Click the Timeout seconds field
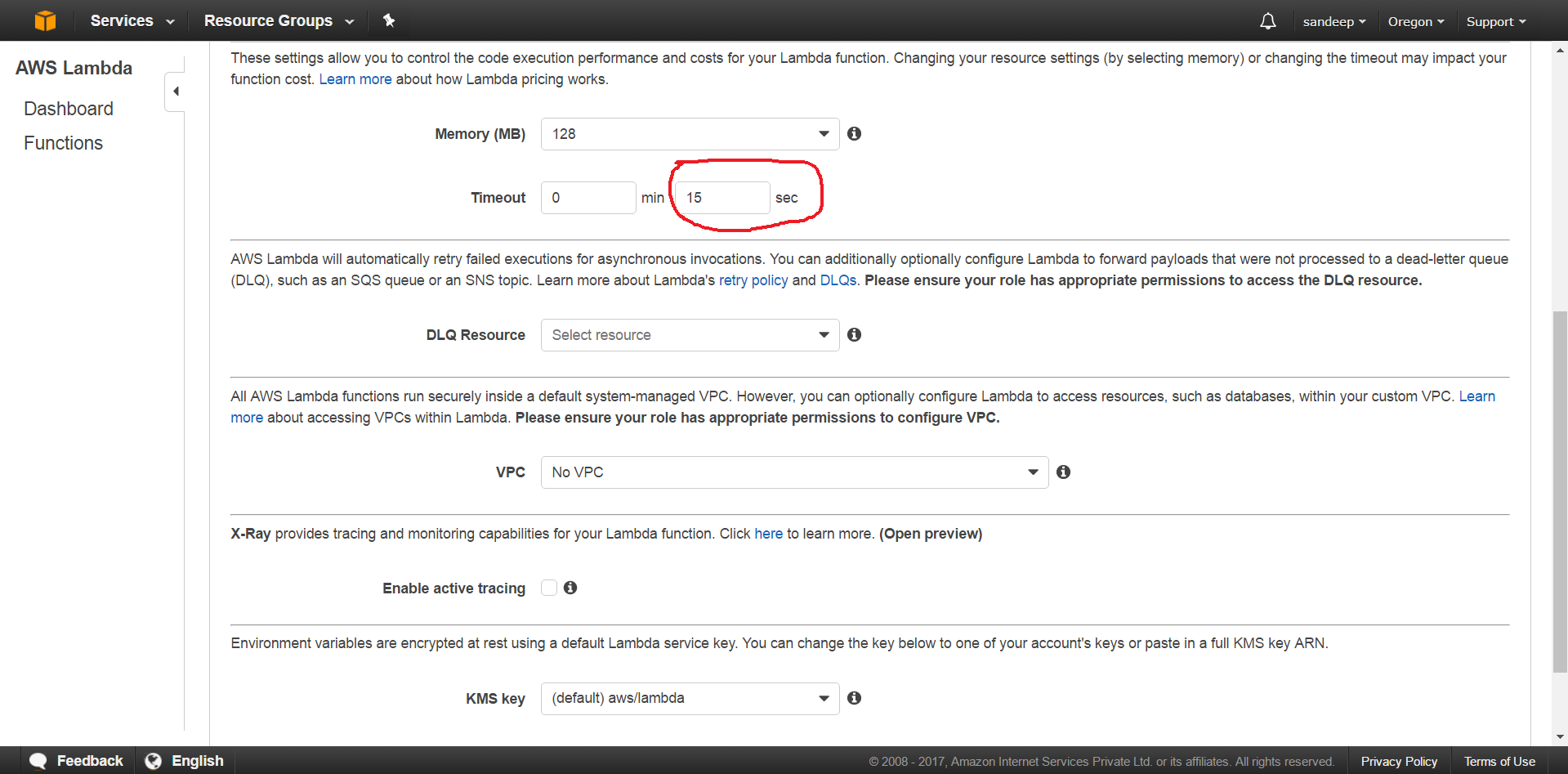Image resolution: width=1568 pixels, height=774 pixels. tap(722, 198)
